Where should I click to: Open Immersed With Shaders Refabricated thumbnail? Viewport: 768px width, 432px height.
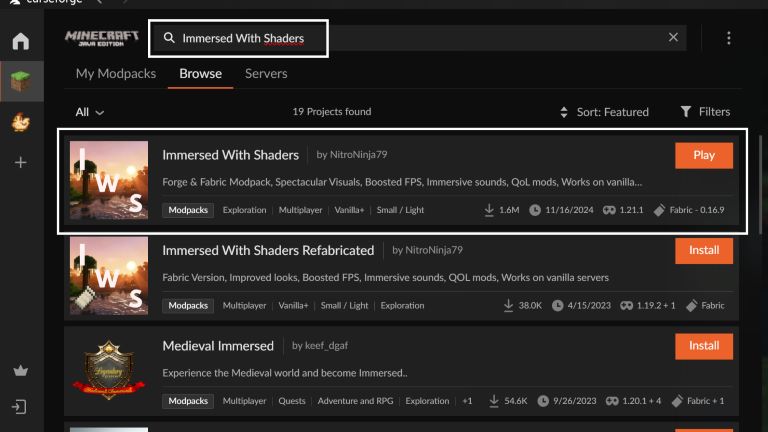109,276
